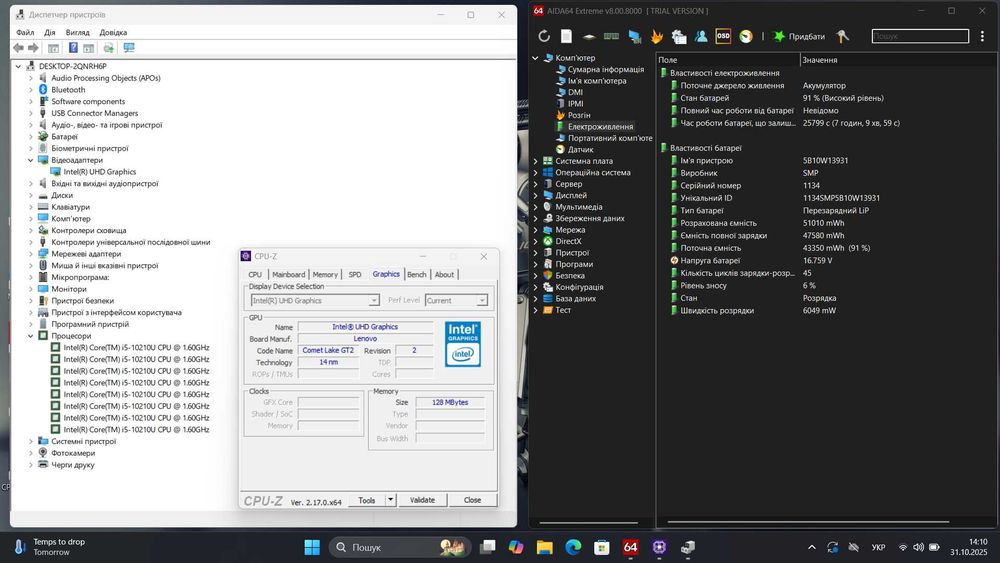Viewport: 1000px width, 563px height.
Task: Click the battery icon in system tray
Action: [x=934, y=547]
